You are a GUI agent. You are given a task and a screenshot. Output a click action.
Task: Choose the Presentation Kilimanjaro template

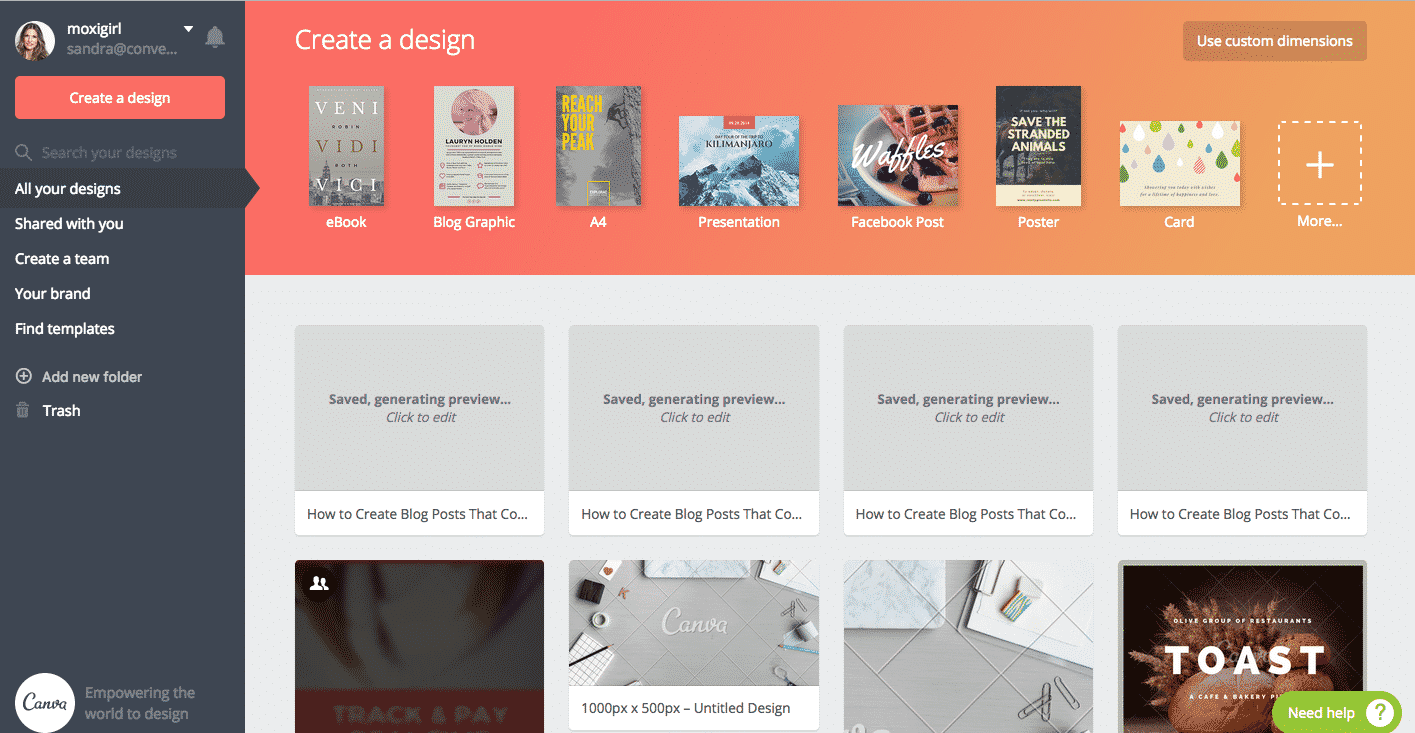click(739, 160)
